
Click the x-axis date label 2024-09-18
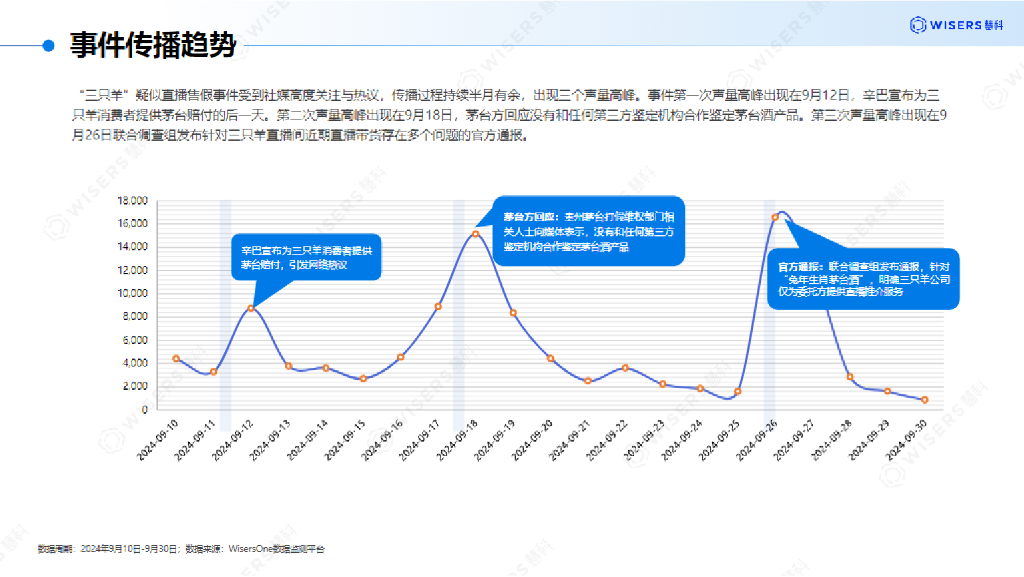[x=457, y=441]
